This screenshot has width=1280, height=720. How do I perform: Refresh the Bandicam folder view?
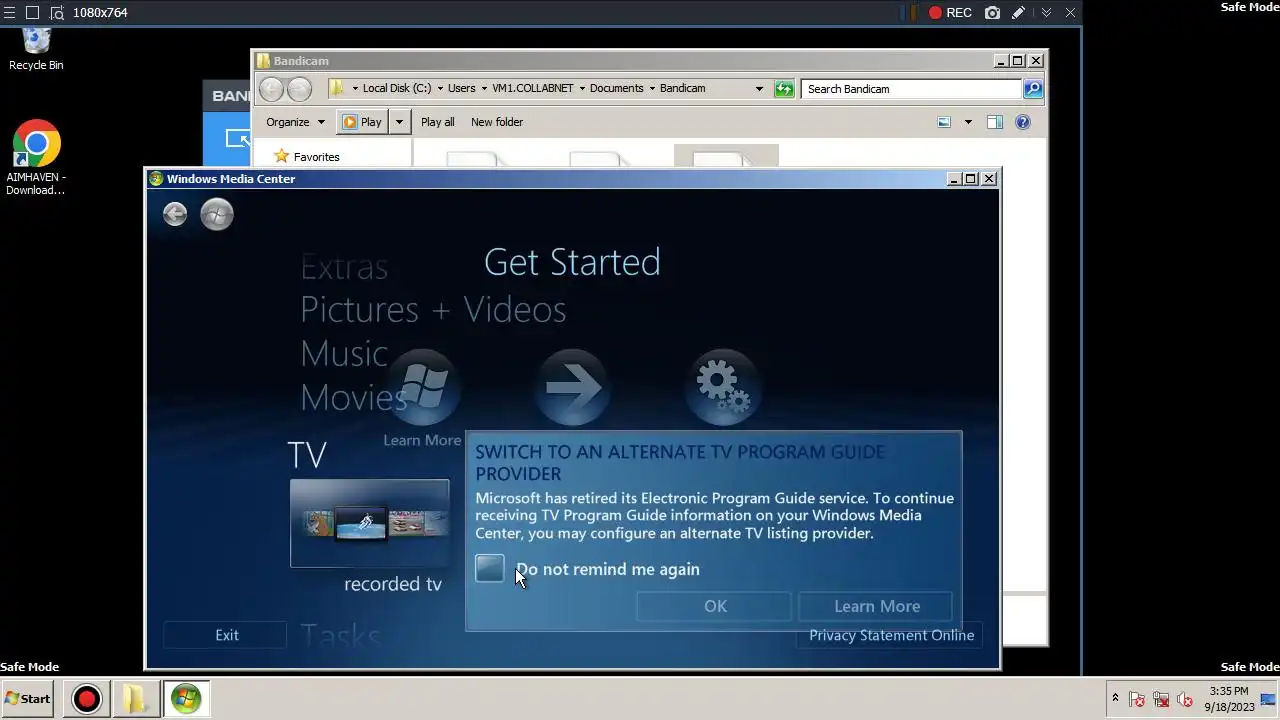(x=784, y=89)
